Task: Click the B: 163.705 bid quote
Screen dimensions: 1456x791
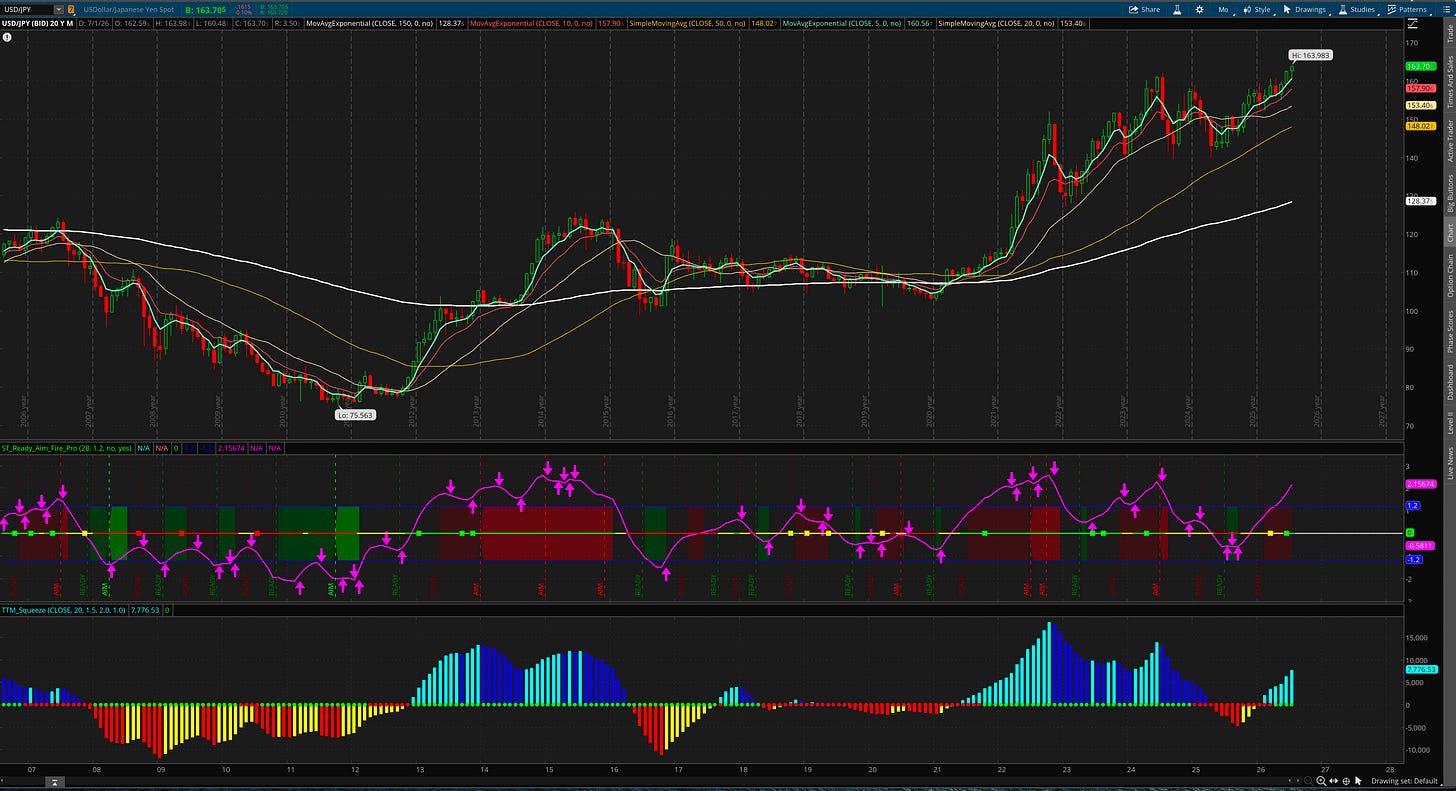Action: [205, 9]
